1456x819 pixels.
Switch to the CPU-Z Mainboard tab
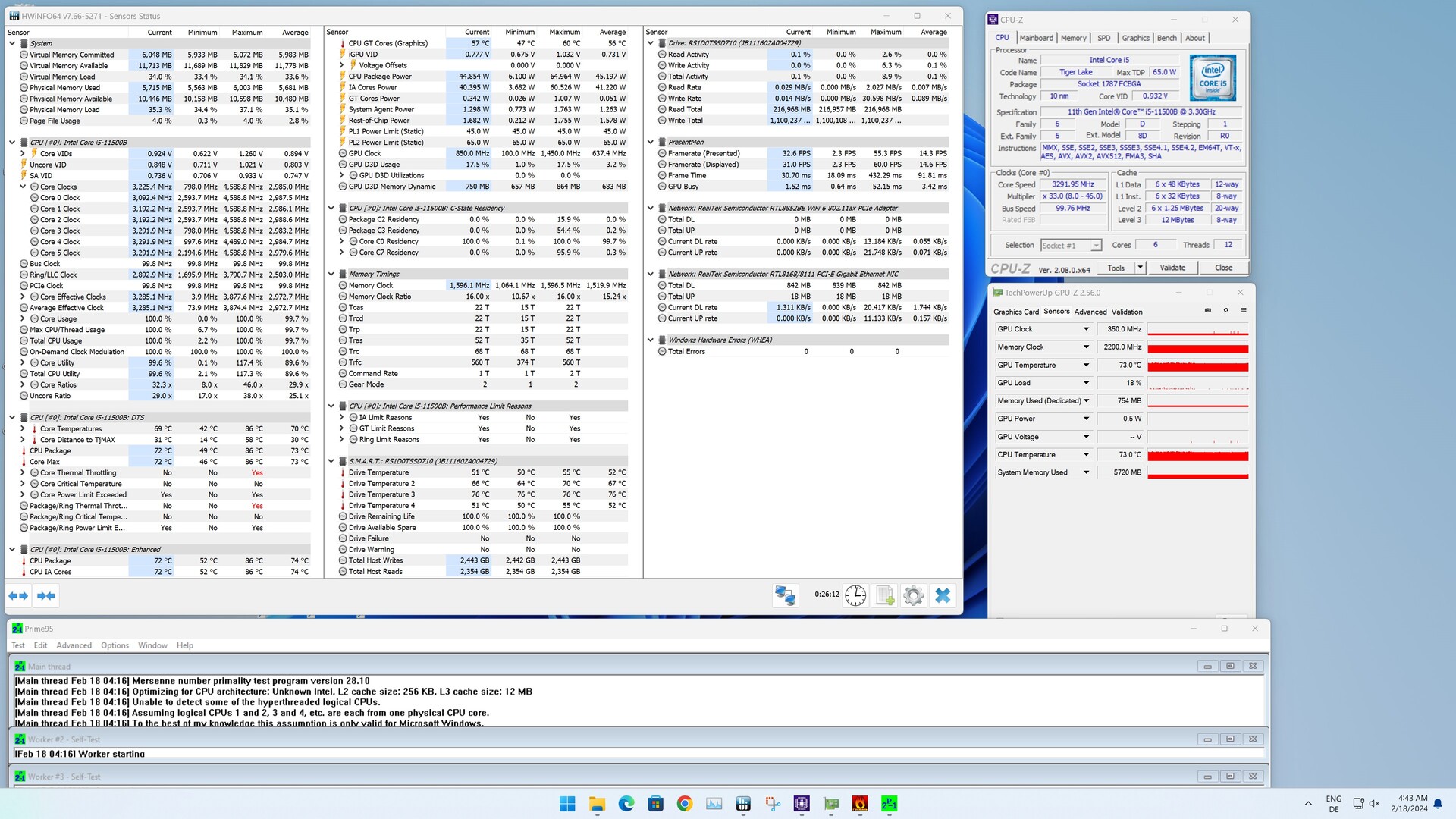(x=1036, y=38)
